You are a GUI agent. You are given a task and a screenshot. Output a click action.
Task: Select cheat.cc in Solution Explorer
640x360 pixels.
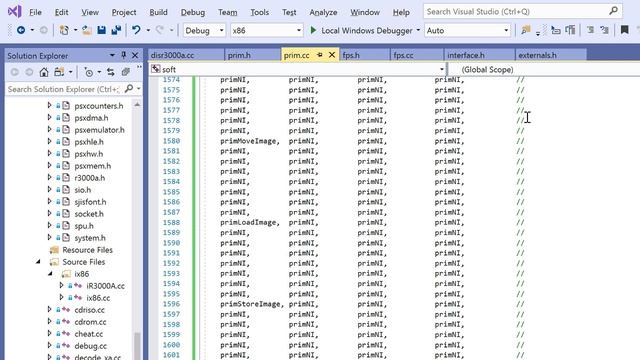[x=89, y=333]
